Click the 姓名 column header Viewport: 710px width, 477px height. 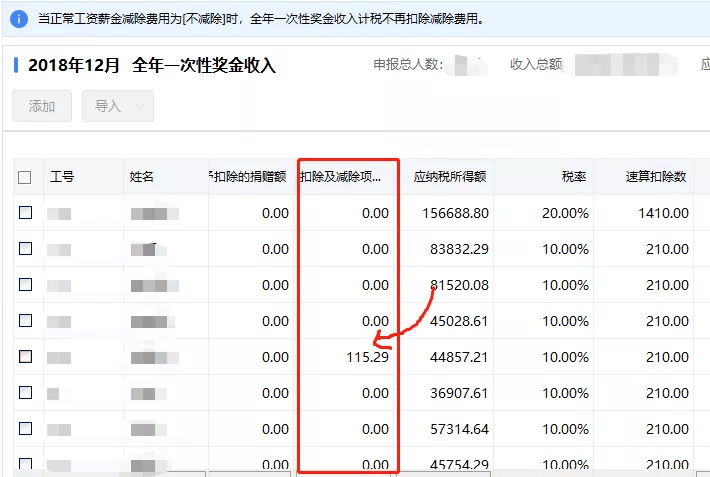[x=142, y=177]
